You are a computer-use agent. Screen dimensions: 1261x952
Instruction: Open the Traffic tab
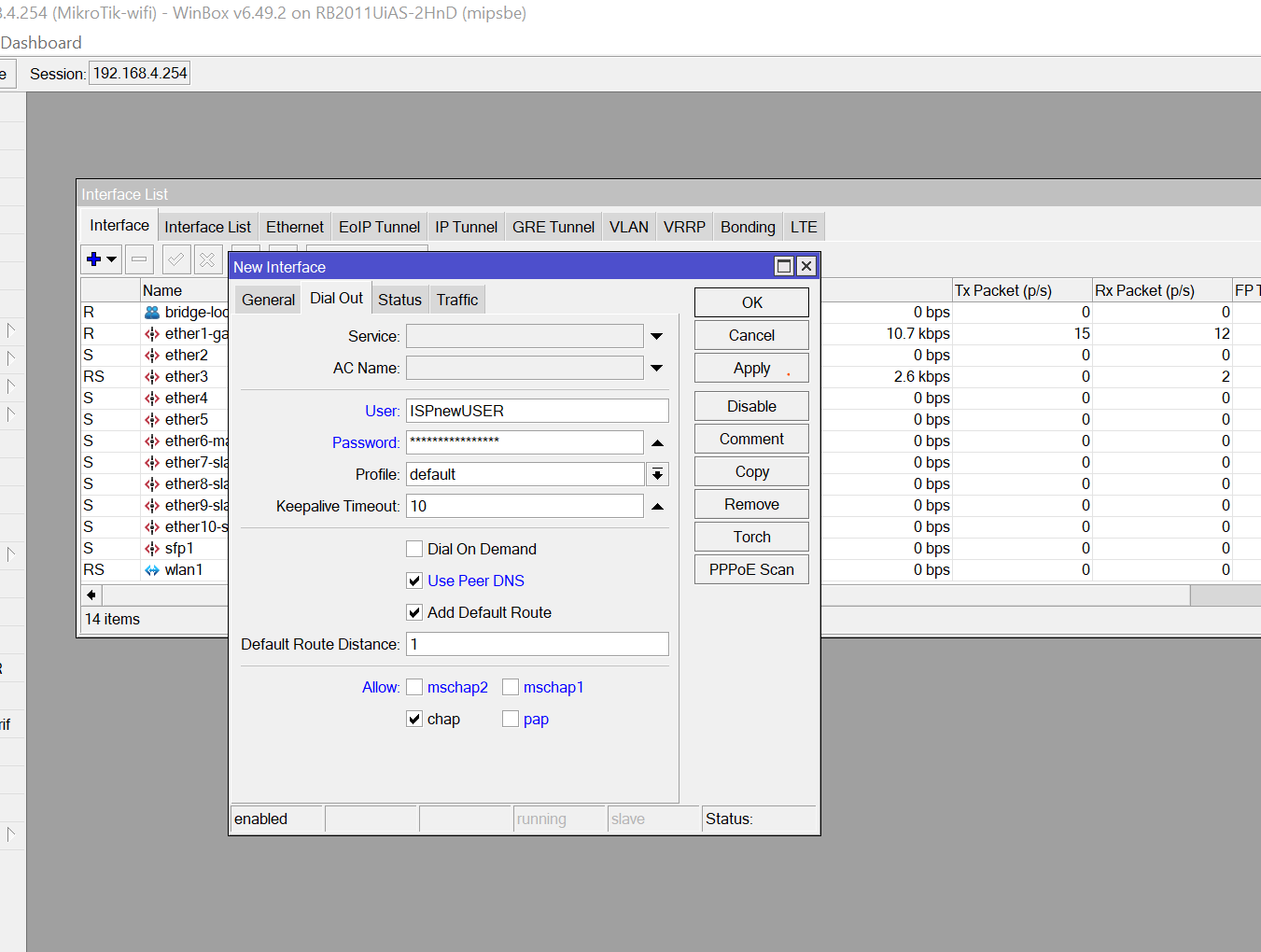(x=457, y=300)
